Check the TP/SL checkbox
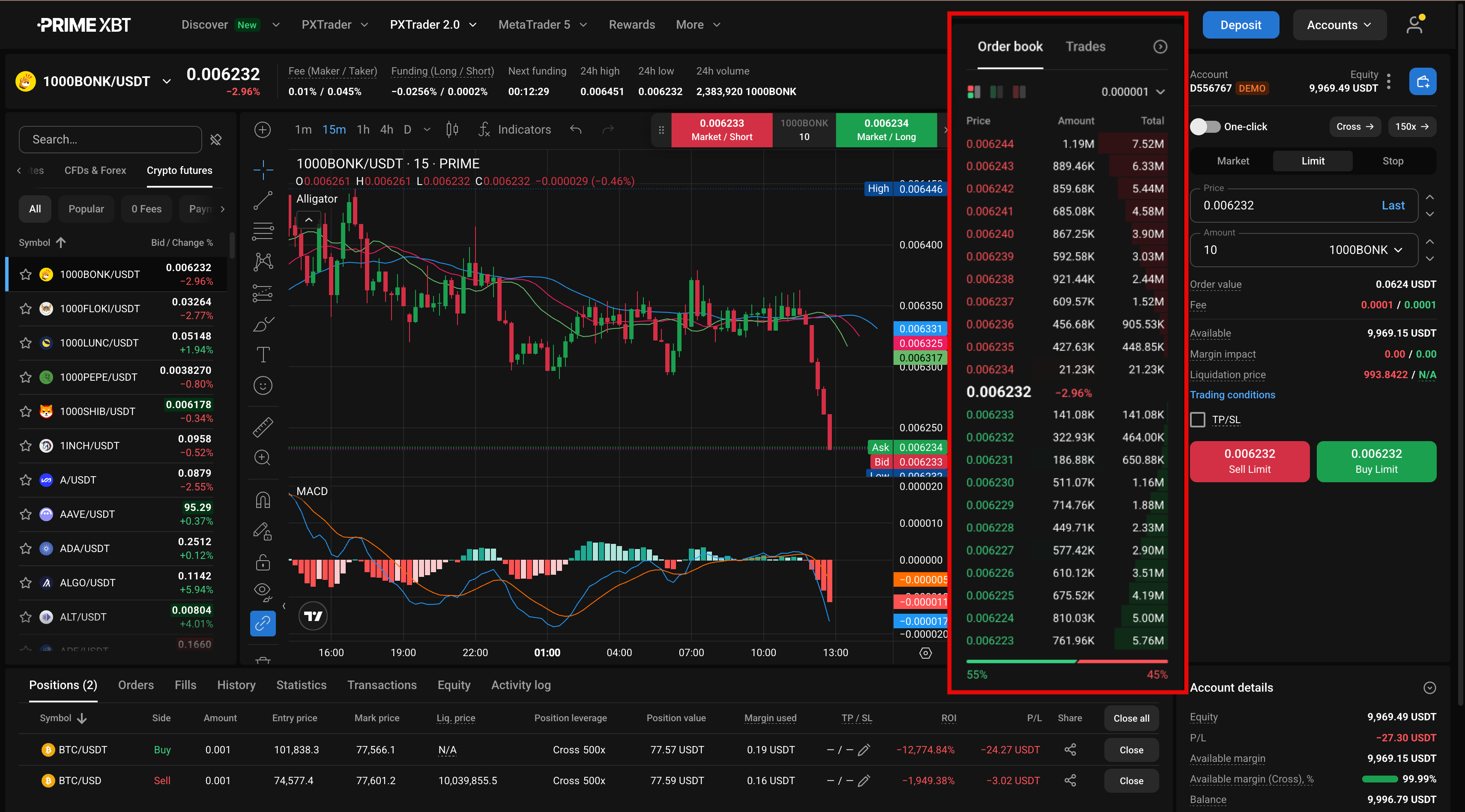The width and height of the screenshot is (1465, 812). point(1198,420)
